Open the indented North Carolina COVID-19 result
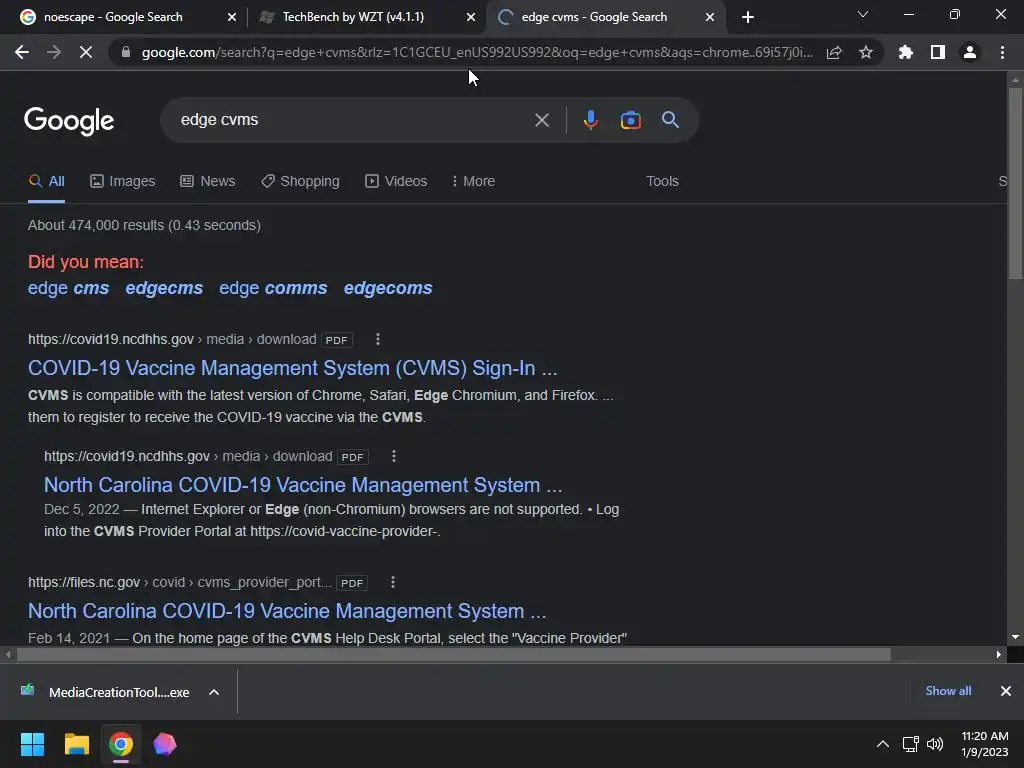This screenshot has height=768, width=1024. pyautogui.click(x=303, y=485)
